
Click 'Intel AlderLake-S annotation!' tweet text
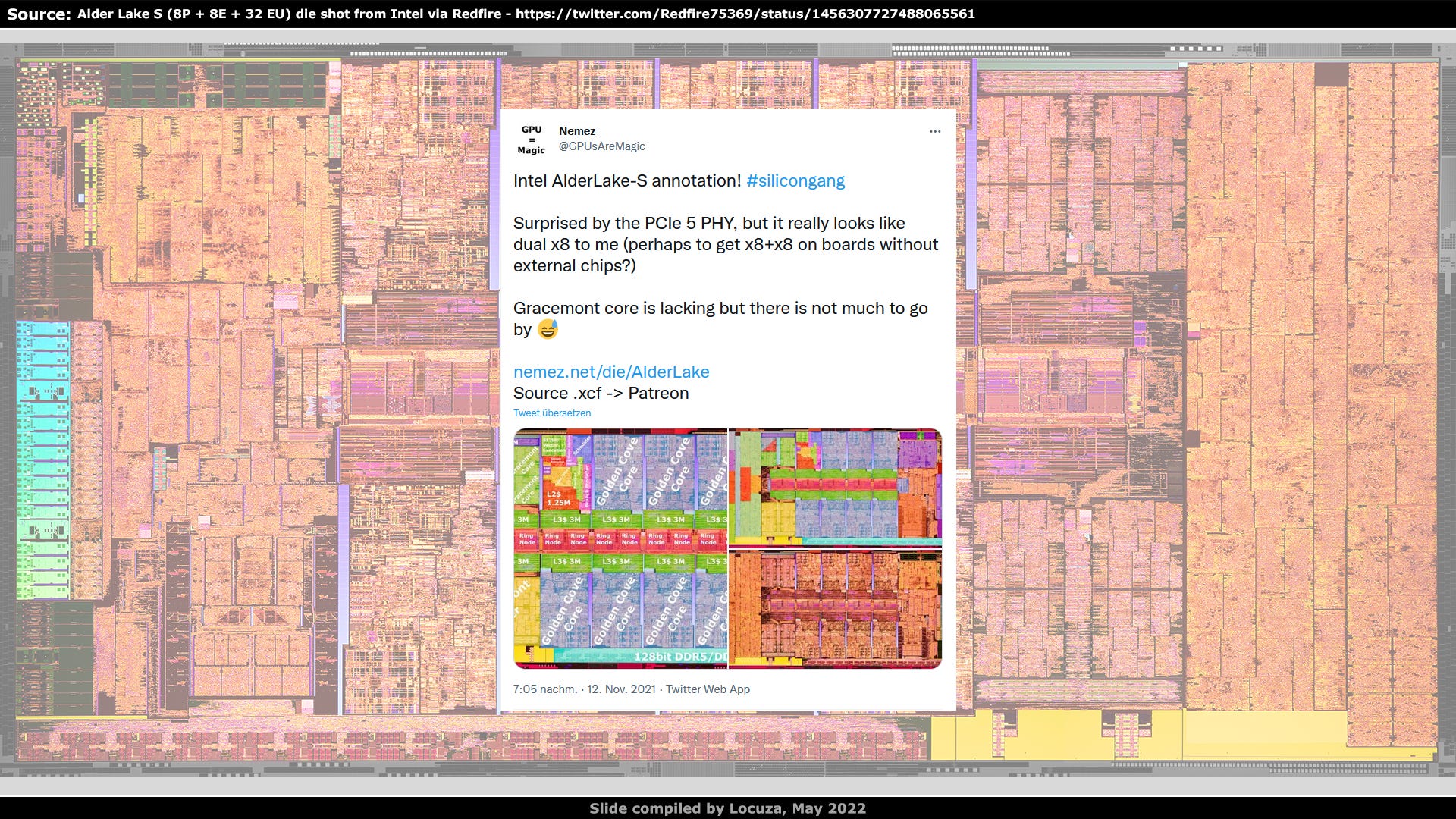pos(627,181)
